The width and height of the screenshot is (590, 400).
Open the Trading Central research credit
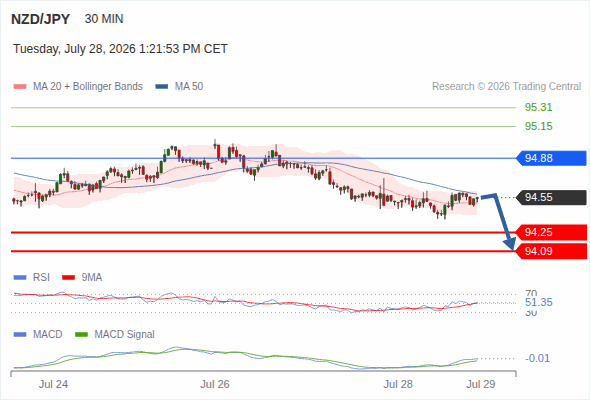coord(506,87)
